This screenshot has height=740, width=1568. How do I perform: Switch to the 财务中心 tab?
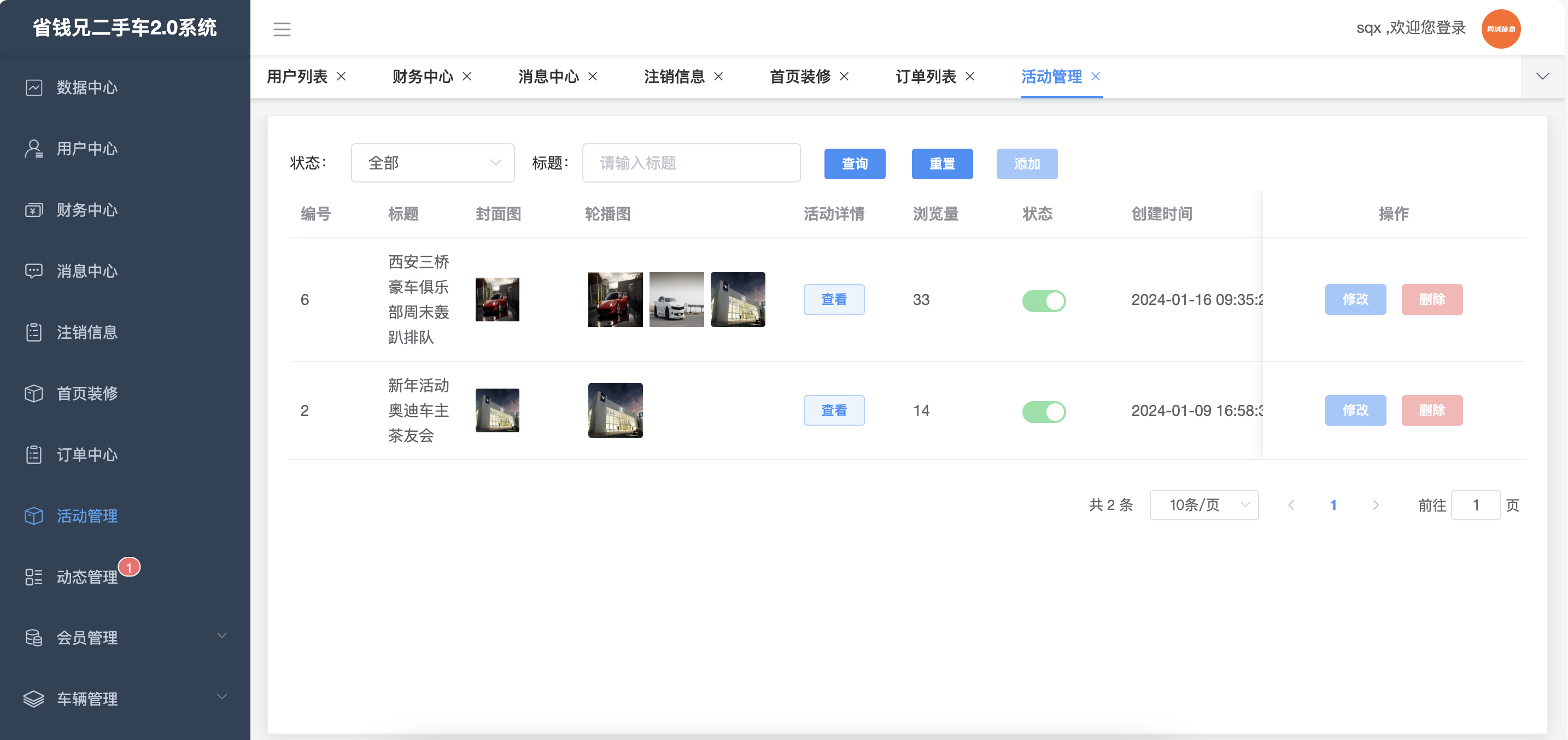point(423,76)
